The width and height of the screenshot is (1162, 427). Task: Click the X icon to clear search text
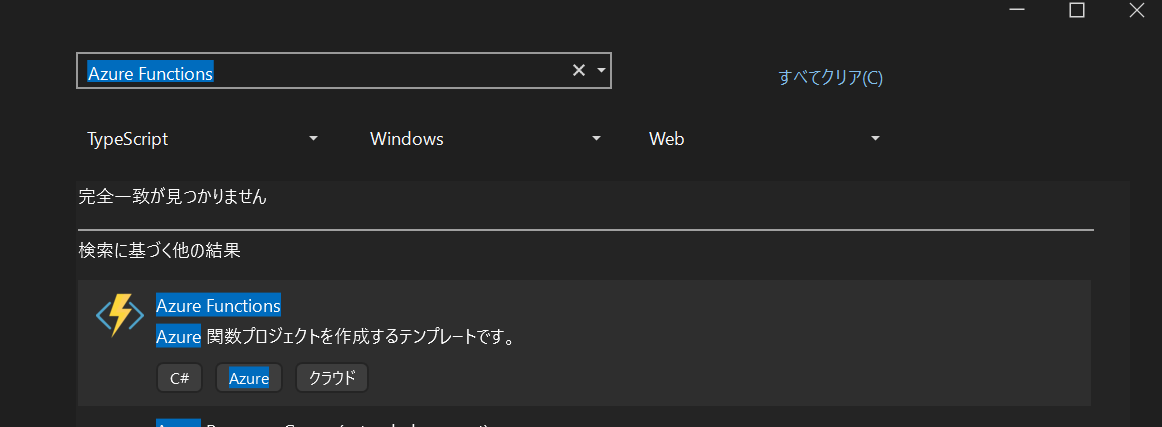coord(578,70)
